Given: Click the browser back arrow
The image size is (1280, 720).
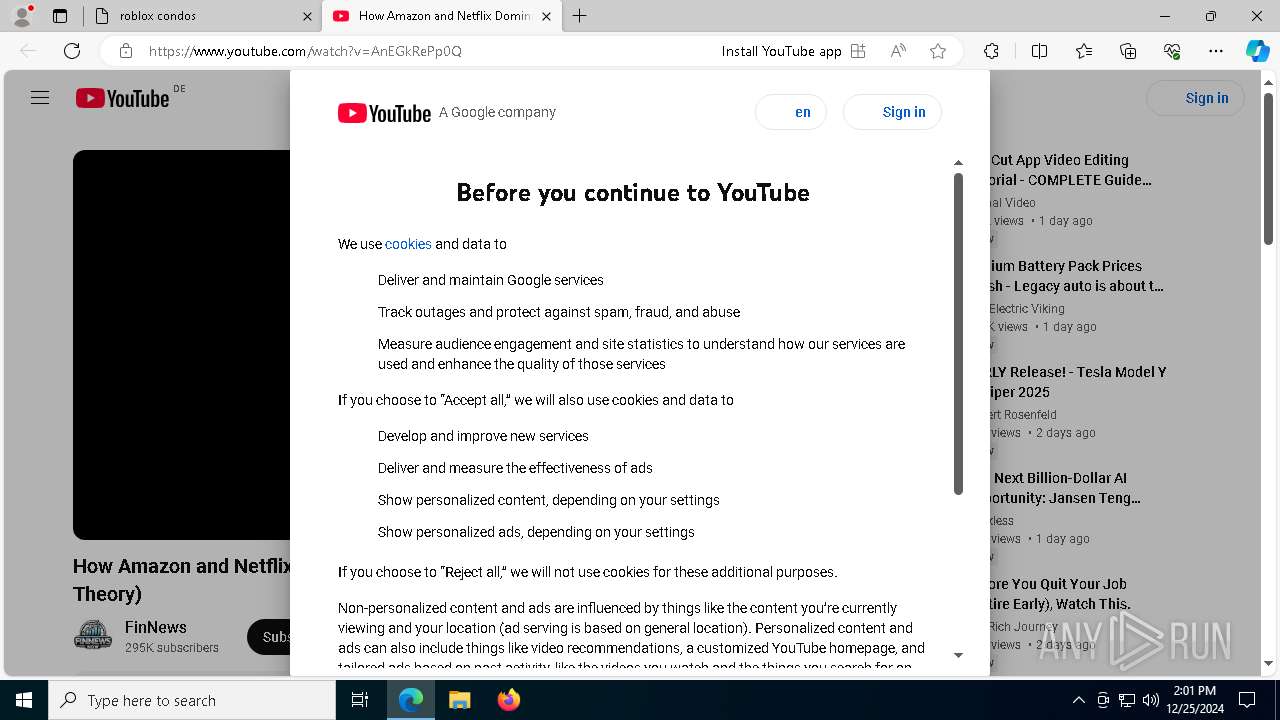Looking at the screenshot, I should click(x=28, y=51).
